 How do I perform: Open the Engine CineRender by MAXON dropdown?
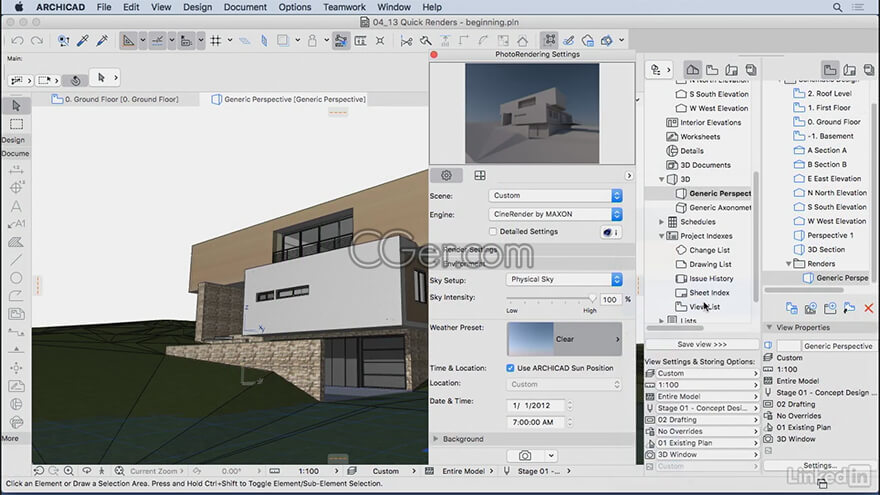coord(555,214)
